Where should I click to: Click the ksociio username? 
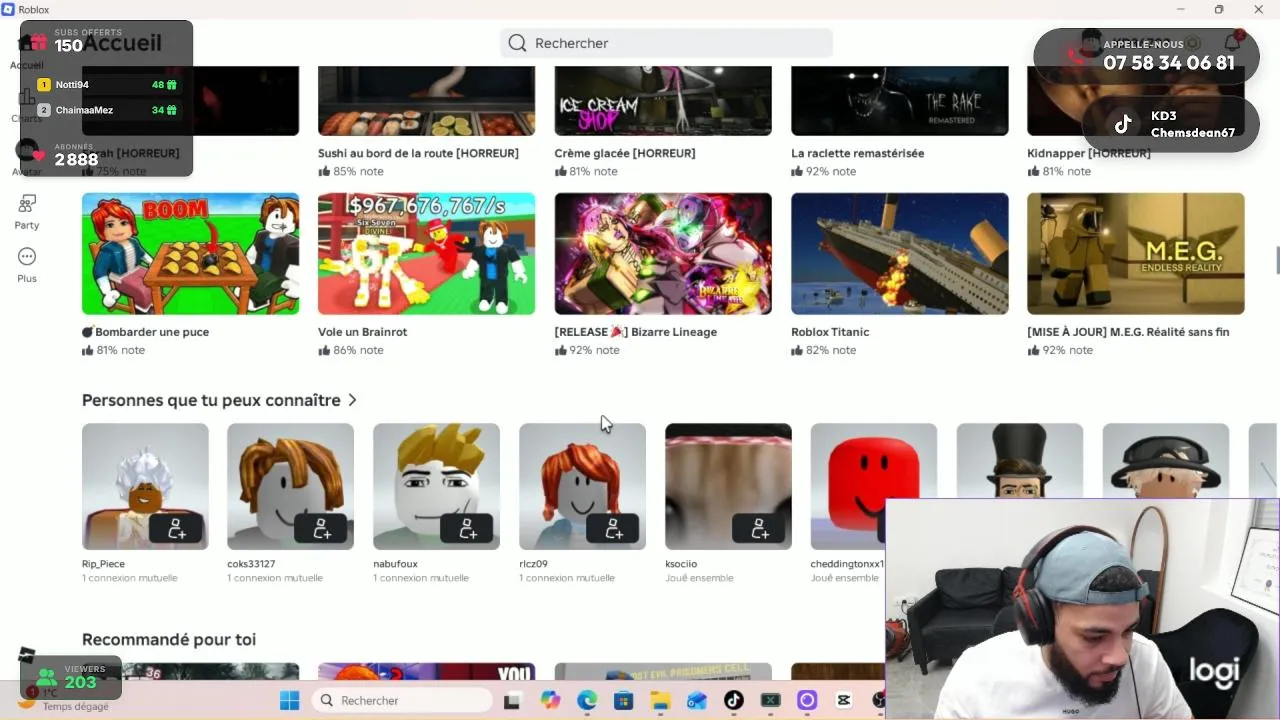tap(681, 564)
